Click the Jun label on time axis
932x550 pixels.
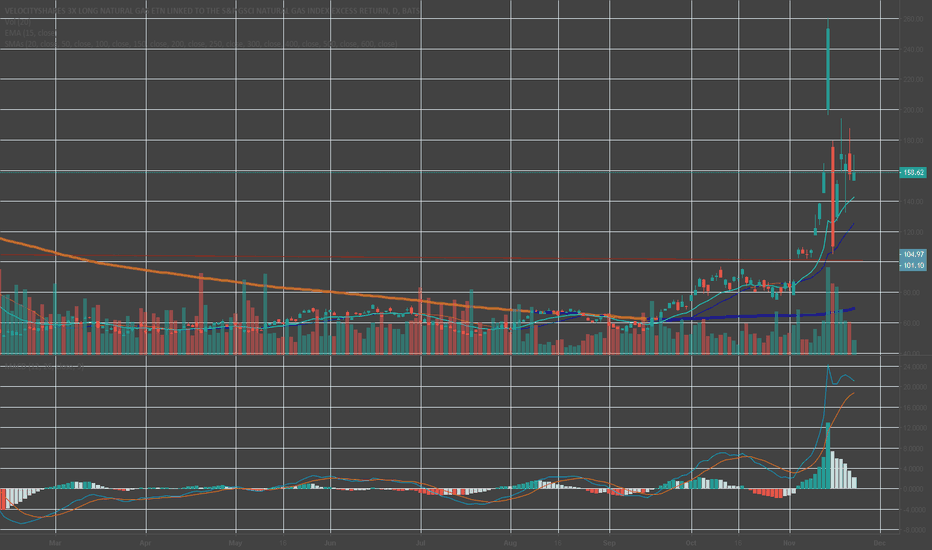(330, 543)
